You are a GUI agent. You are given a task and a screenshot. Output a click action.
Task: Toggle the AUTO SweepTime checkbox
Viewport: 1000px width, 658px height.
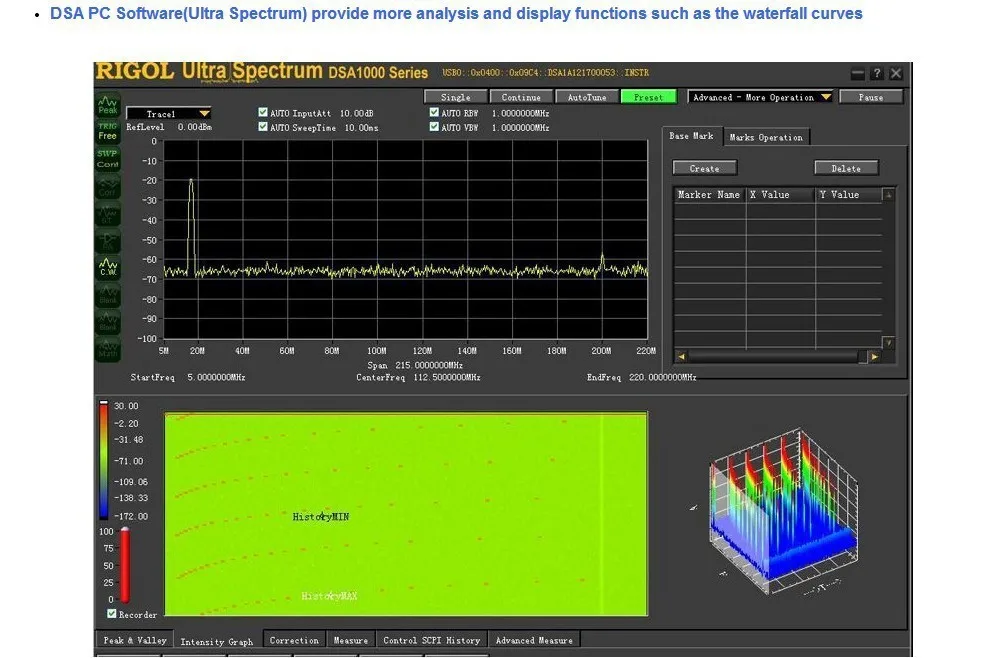(263, 127)
